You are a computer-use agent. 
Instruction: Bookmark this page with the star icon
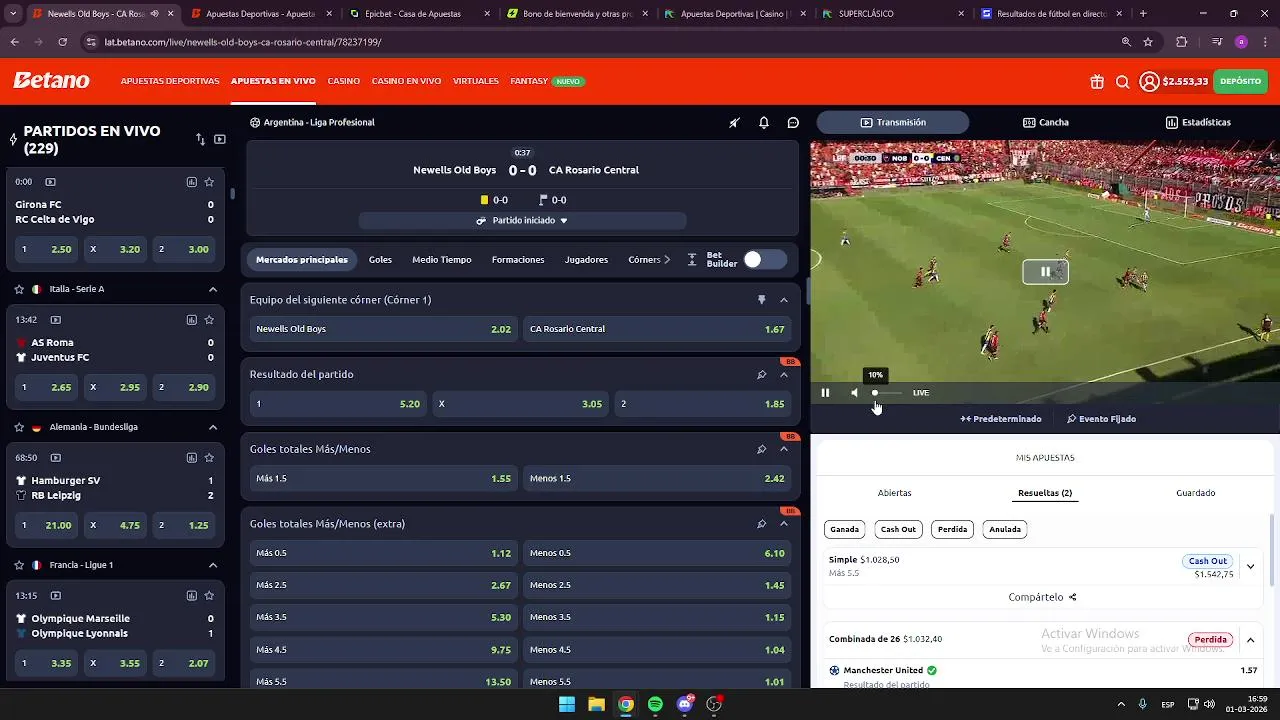[x=1148, y=42]
